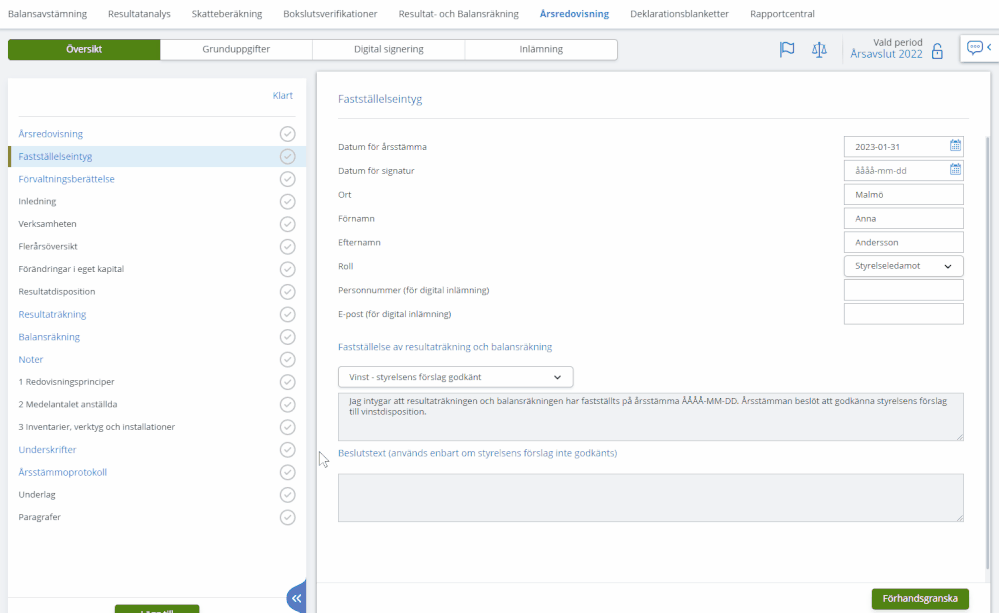999x613 pixels.
Task: Open the Underskrifter section link
Action: pos(46,450)
